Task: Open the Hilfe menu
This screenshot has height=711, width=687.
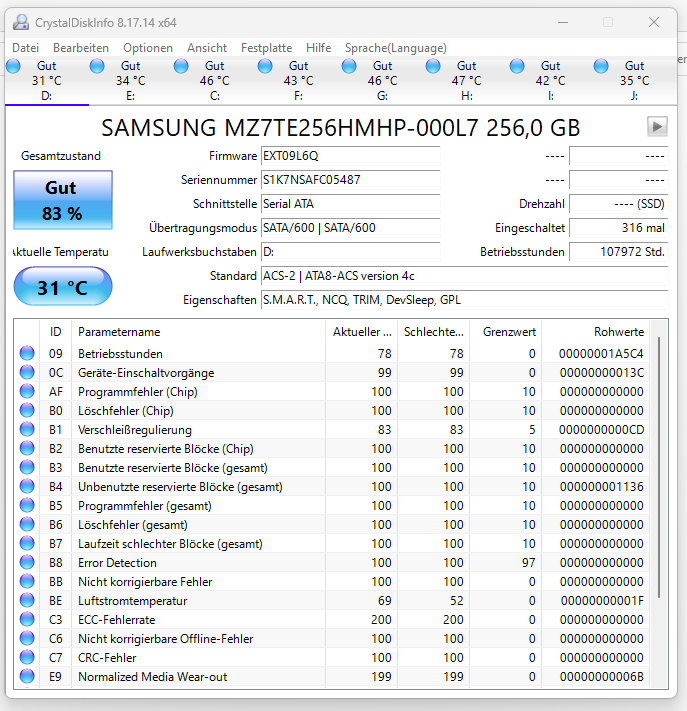Action: pyautogui.click(x=318, y=48)
